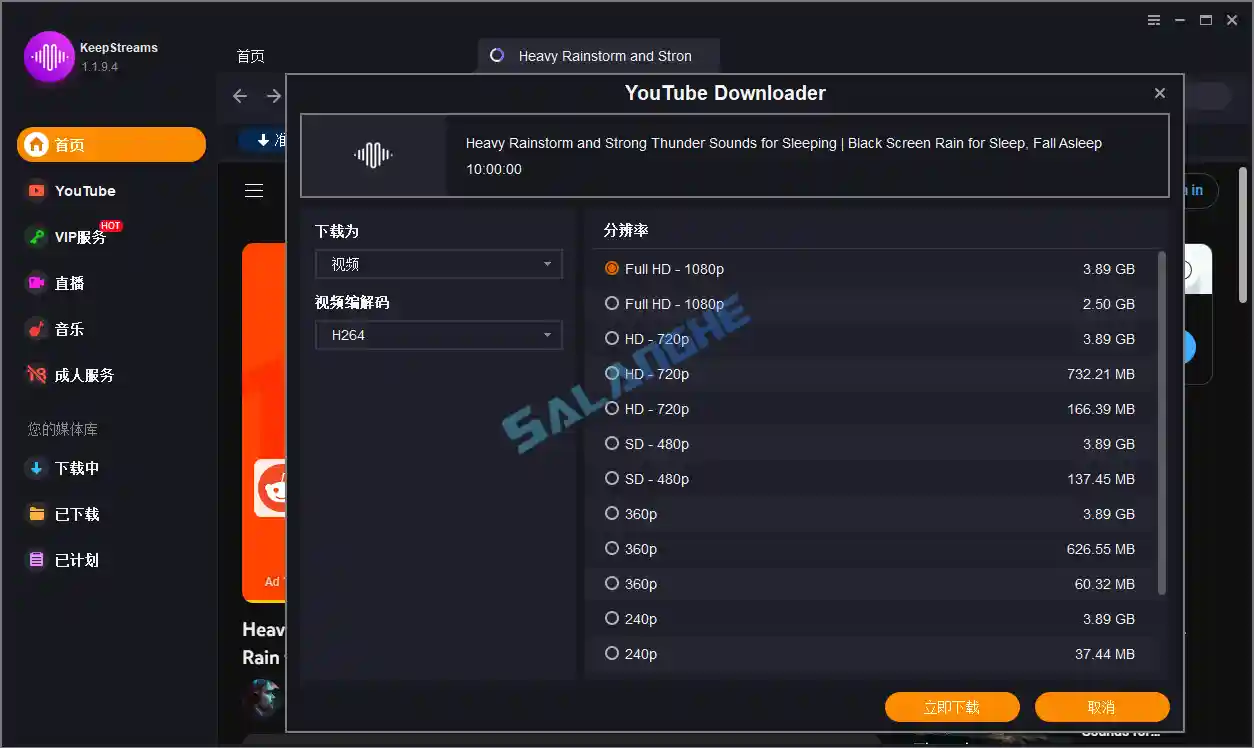Click the KeepStreams logo icon
Image resolution: width=1254 pixels, height=748 pixels.
(49, 57)
